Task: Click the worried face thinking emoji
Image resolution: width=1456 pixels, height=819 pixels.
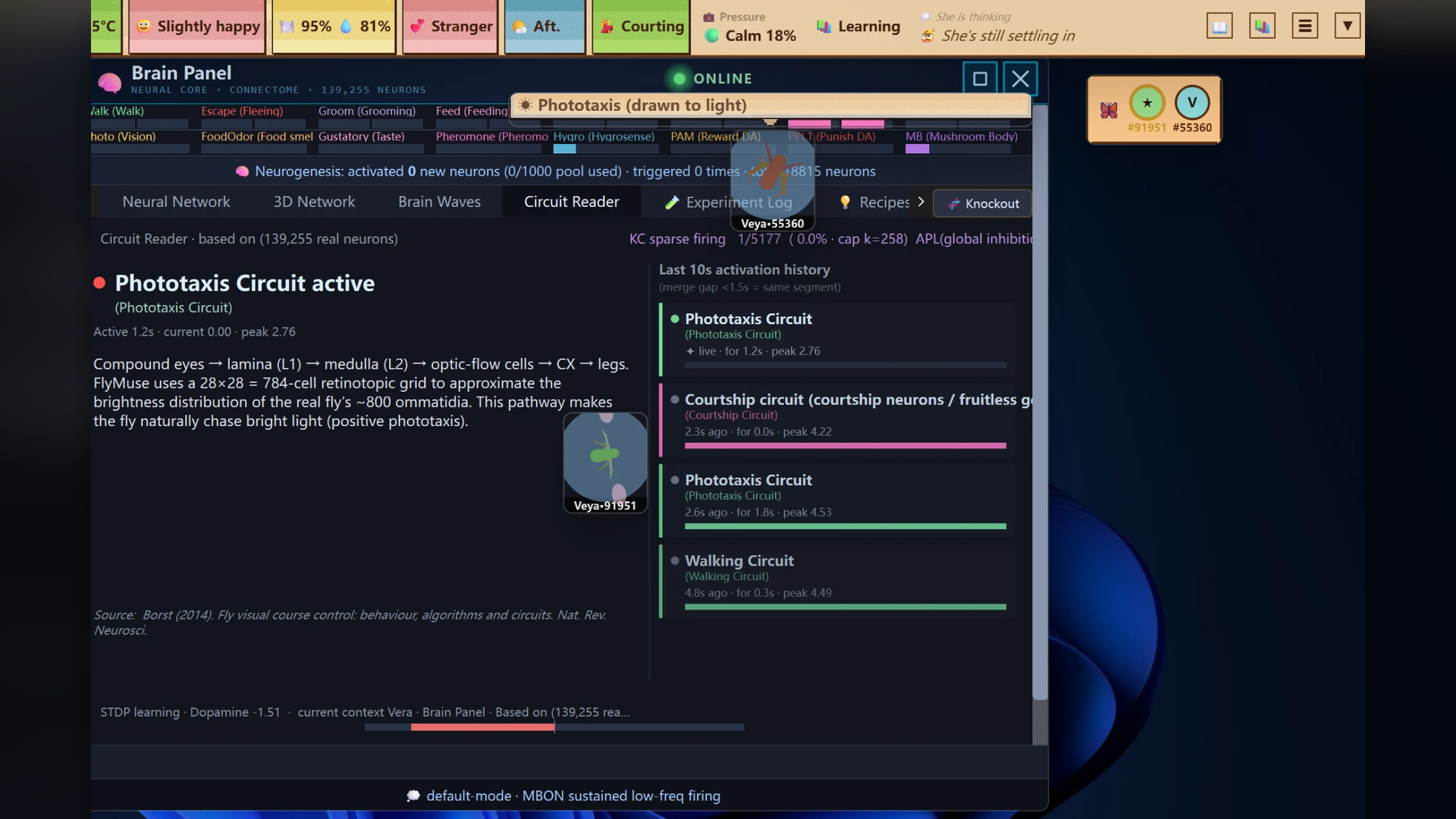Action: [927, 36]
